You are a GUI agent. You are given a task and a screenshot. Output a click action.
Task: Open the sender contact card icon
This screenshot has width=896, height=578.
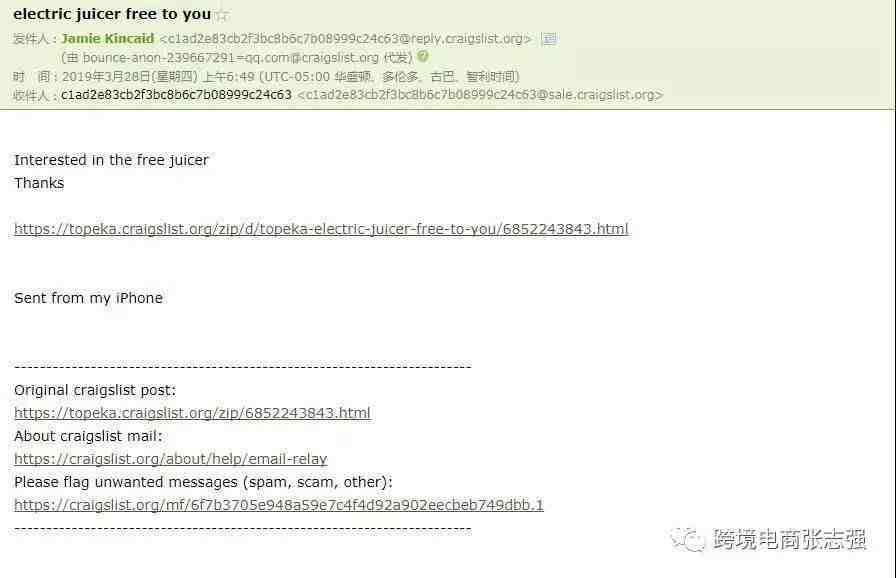click(549, 39)
